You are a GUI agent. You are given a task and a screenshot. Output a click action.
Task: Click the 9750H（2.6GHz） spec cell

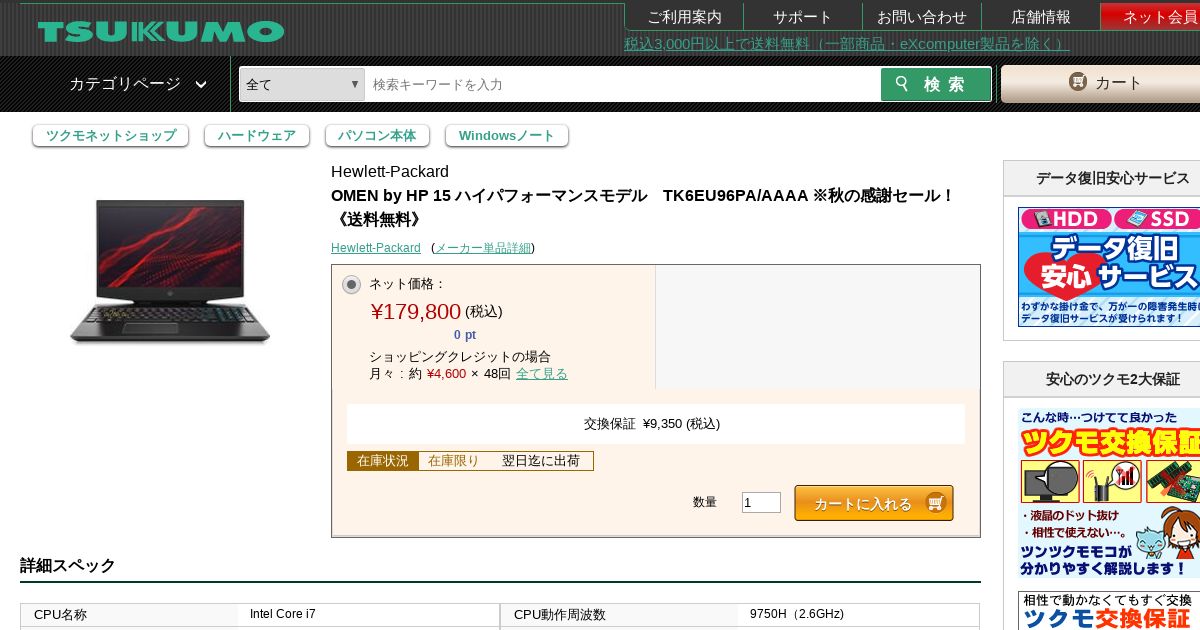click(x=859, y=614)
